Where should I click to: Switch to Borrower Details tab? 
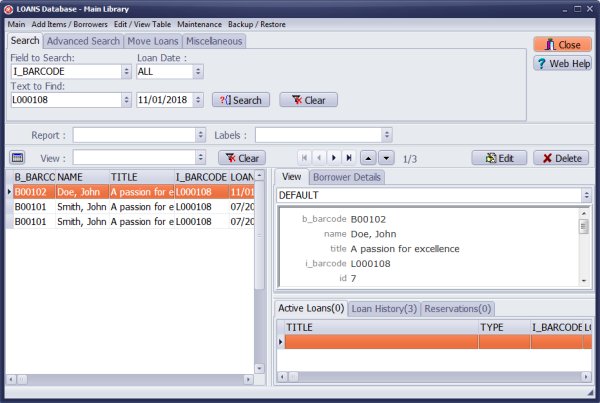pyautogui.click(x=347, y=177)
